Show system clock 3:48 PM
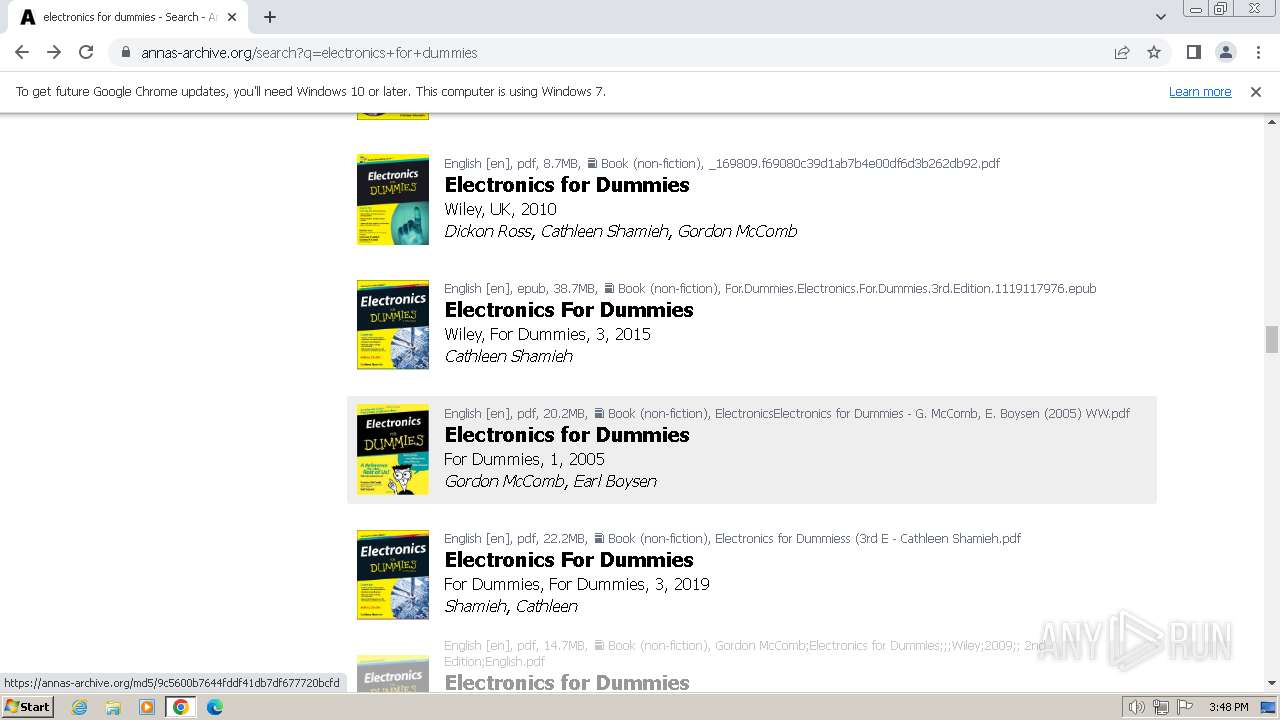Image resolution: width=1280 pixels, height=720 pixels. (1228, 707)
